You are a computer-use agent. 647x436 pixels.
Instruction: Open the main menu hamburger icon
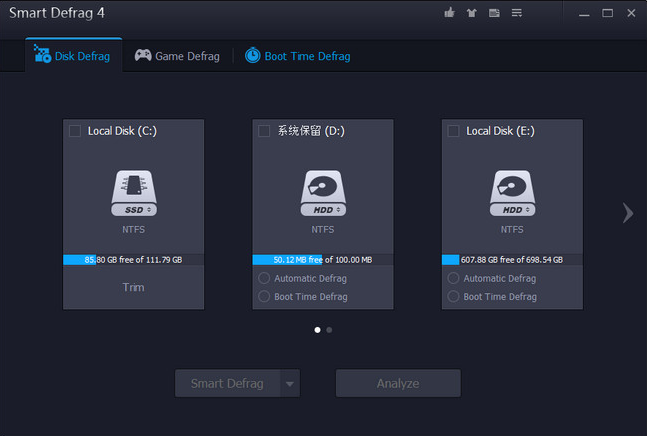click(517, 13)
